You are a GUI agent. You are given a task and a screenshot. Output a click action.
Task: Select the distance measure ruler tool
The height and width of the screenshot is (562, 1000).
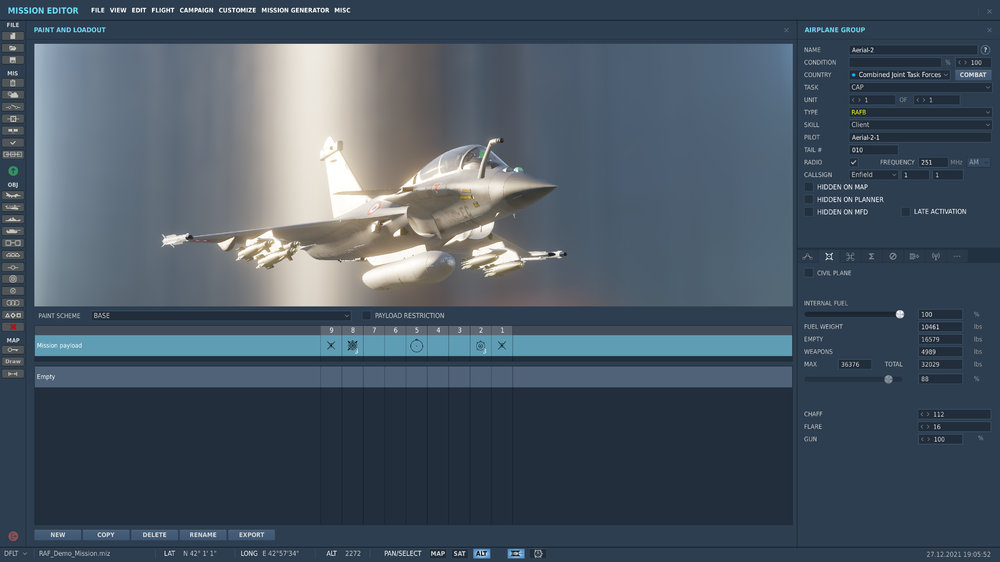[x=13, y=374]
